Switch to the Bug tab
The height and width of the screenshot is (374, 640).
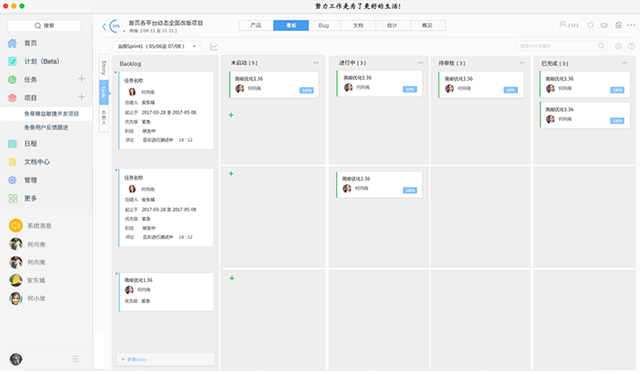[324, 25]
